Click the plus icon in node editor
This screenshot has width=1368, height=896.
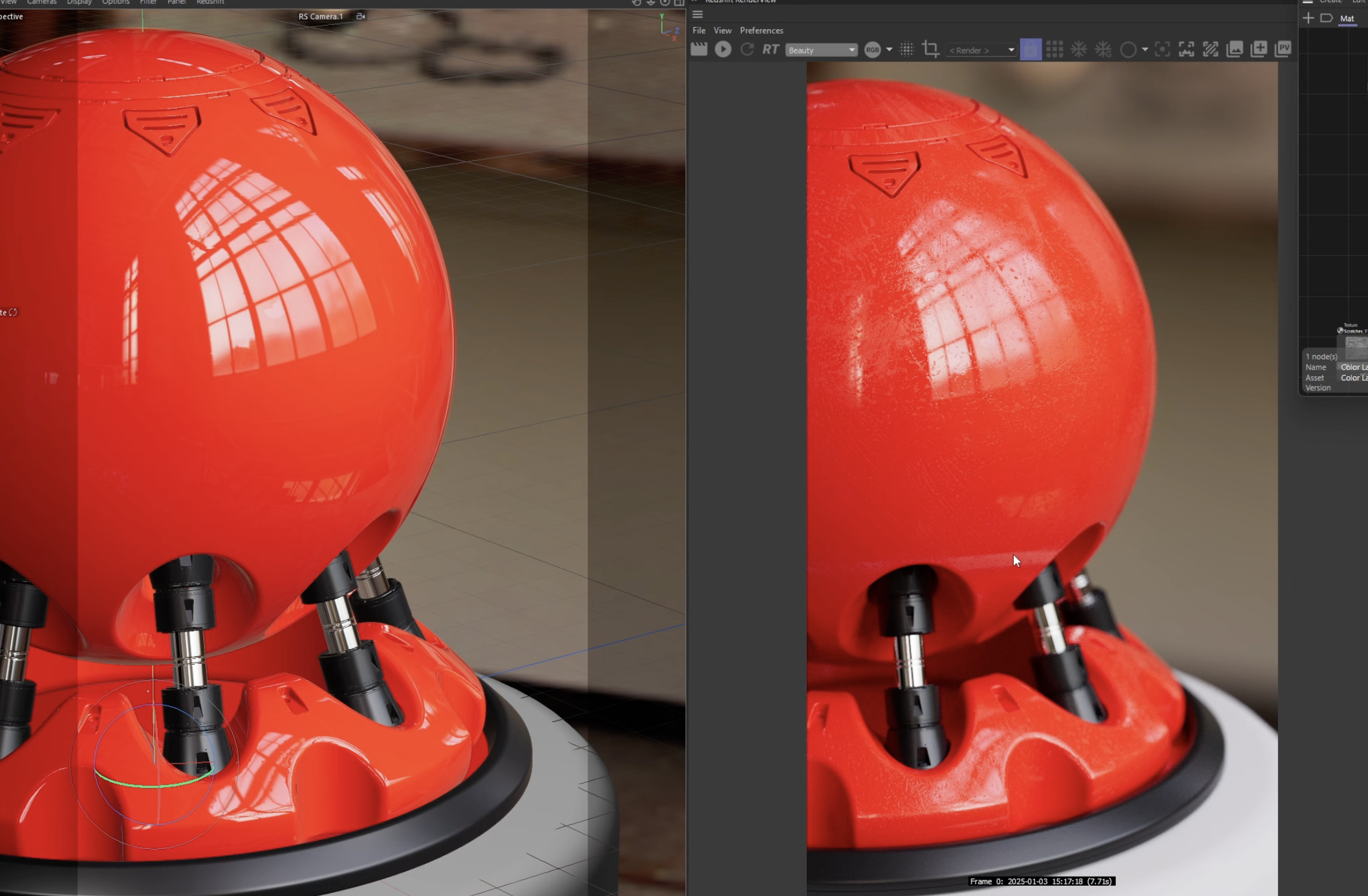point(1308,18)
